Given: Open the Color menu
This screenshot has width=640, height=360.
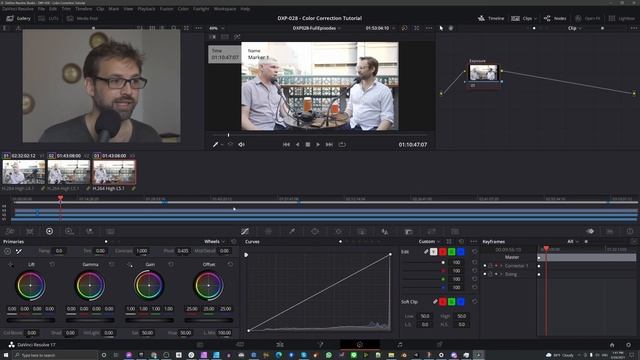Looking at the screenshot, I should pos(183,9).
